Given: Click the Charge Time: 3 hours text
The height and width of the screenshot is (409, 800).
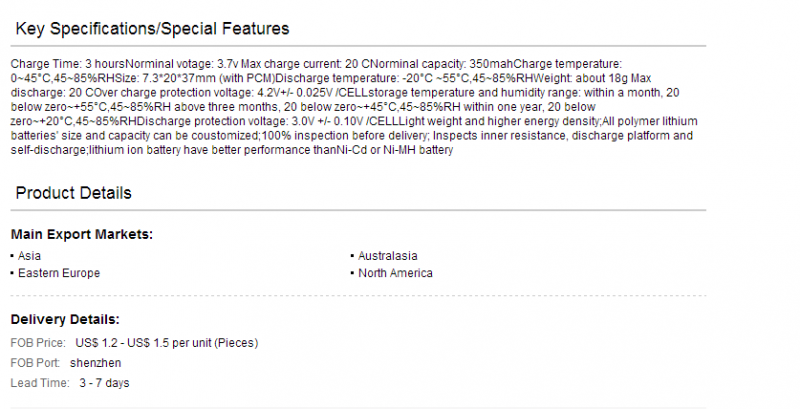Looking at the screenshot, I should (x=67, y=64).
